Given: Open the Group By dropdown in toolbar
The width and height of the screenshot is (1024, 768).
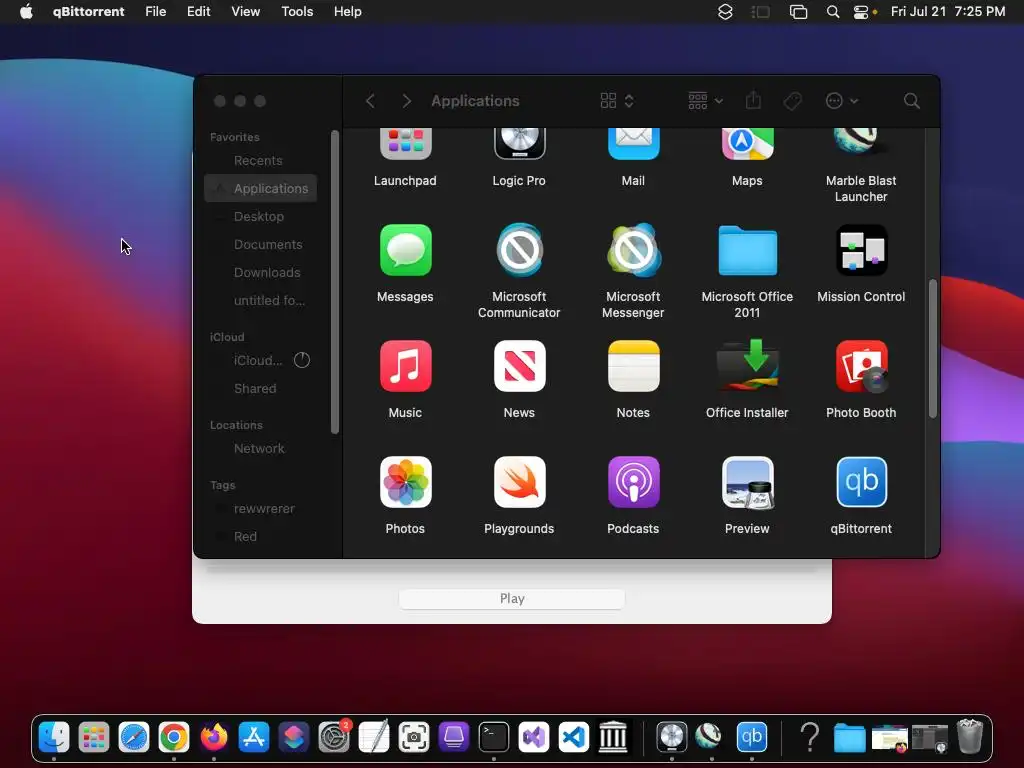Looking at the screenshot, I should click(x=705, y=101).
